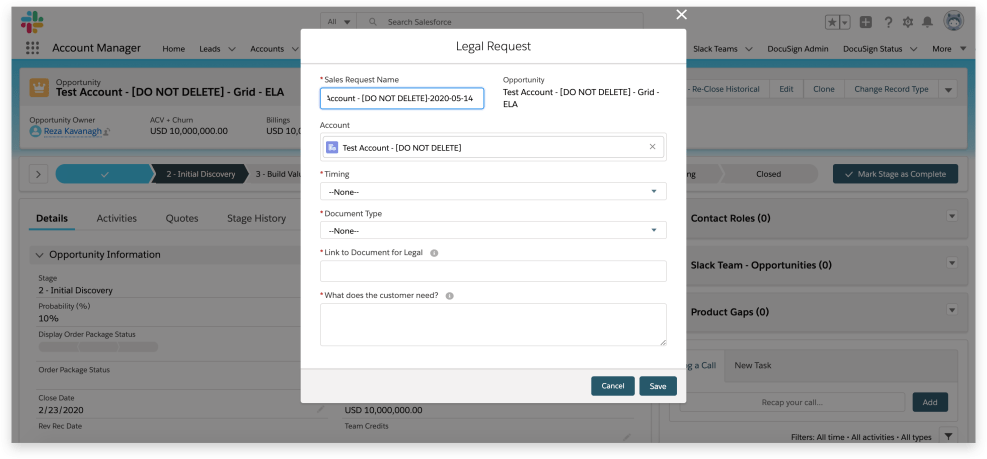Open more record actions dropdown arrow

pos(949,89)
